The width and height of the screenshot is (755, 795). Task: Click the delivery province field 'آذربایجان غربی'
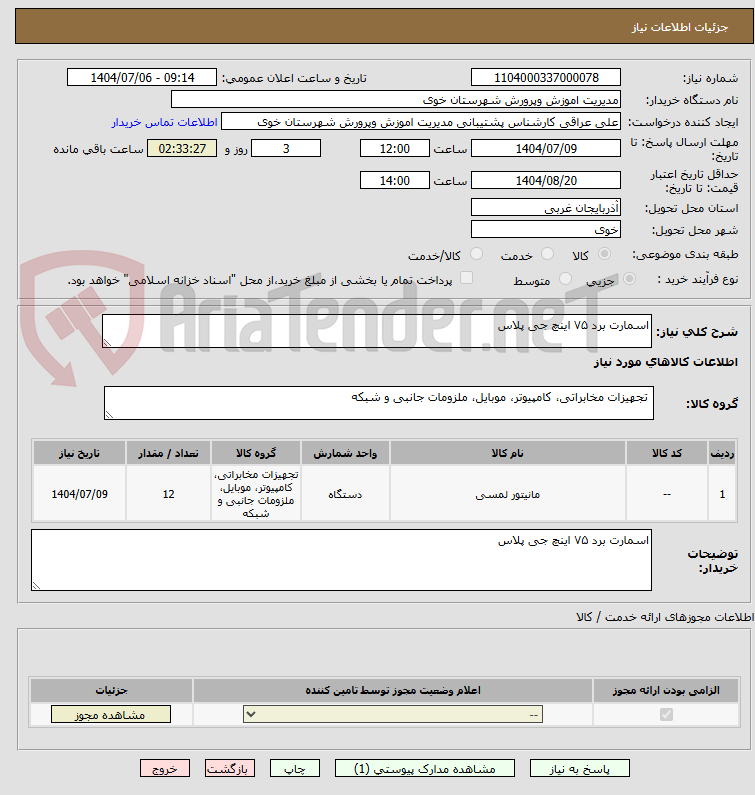pyautogui.click(x=546, y=208)
